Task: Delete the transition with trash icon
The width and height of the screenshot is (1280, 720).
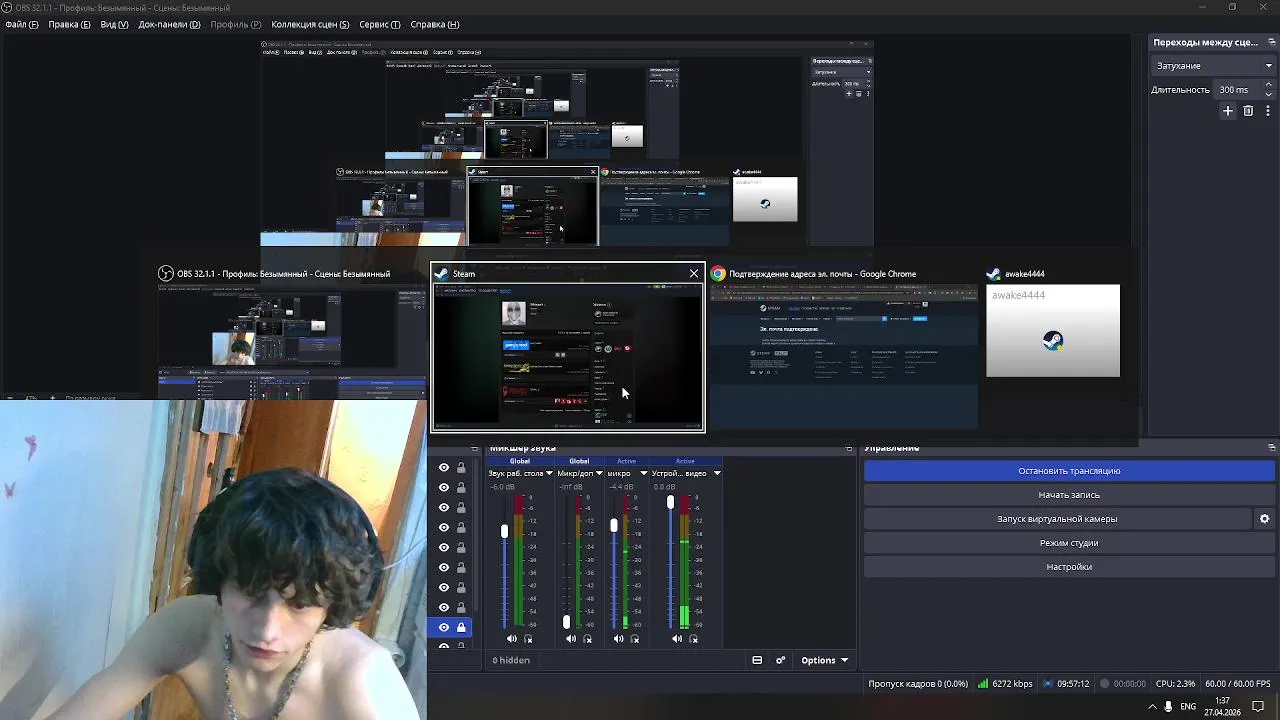Action: (x=1248, y=111)
